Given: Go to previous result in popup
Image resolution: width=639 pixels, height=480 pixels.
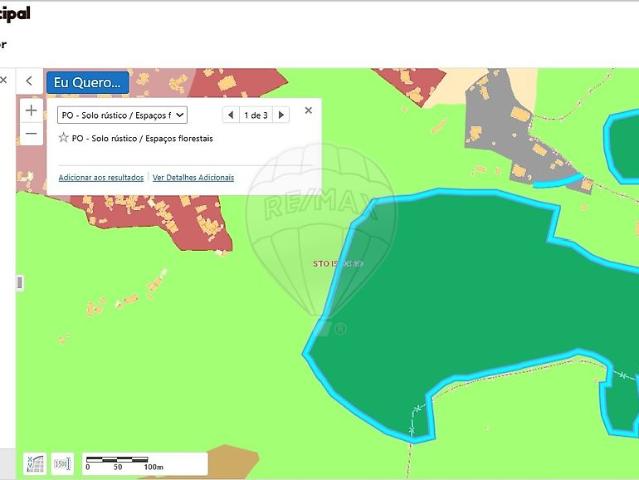Looking at the screenshot, I should (230, 115).
